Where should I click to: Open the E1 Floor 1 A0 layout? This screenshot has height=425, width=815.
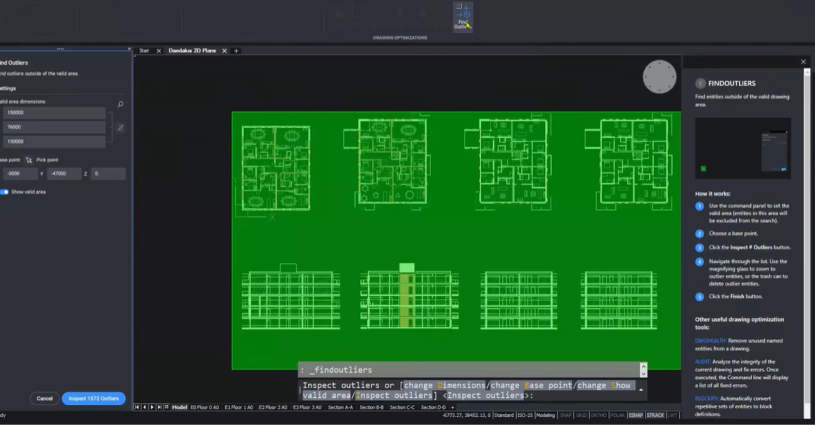239,407
